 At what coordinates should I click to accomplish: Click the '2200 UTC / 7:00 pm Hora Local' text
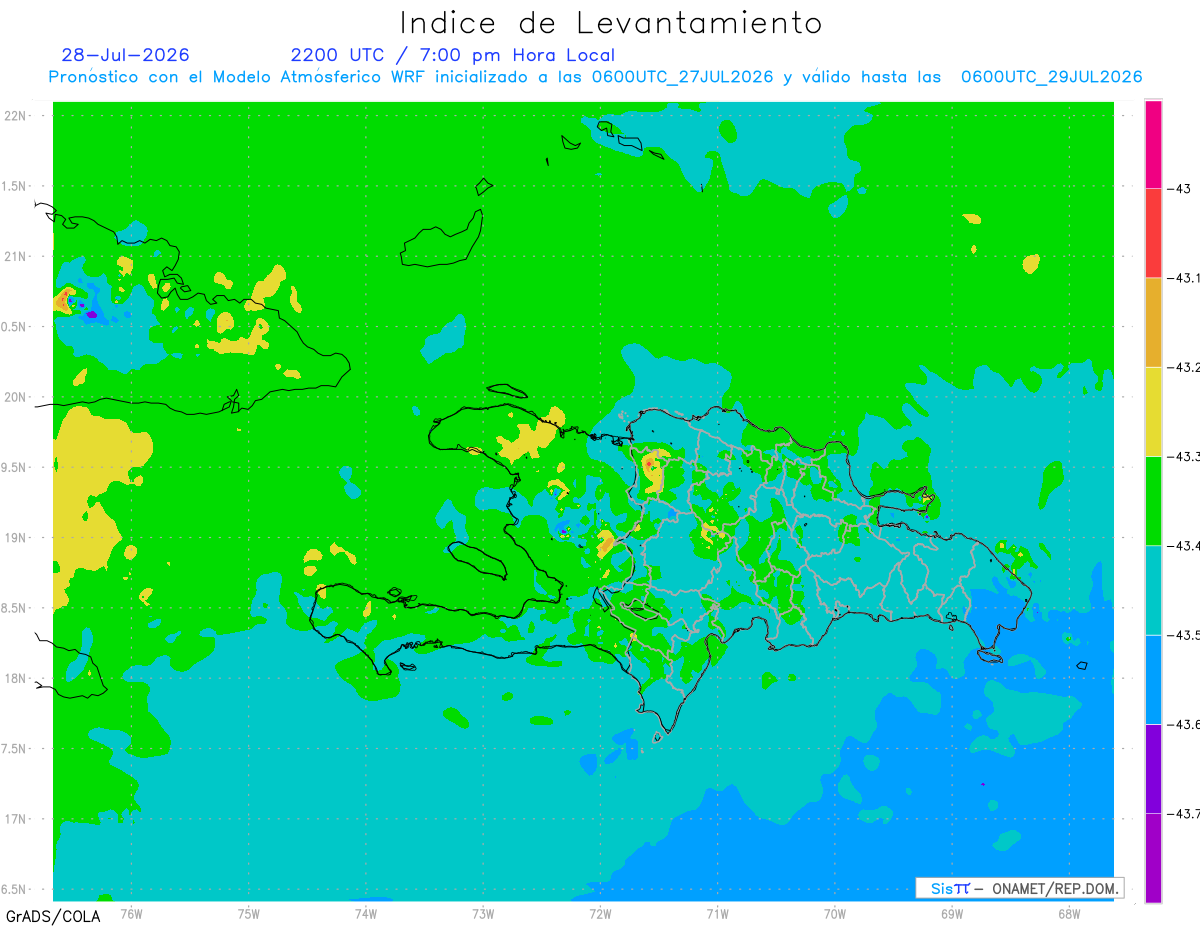pos(453,56)
